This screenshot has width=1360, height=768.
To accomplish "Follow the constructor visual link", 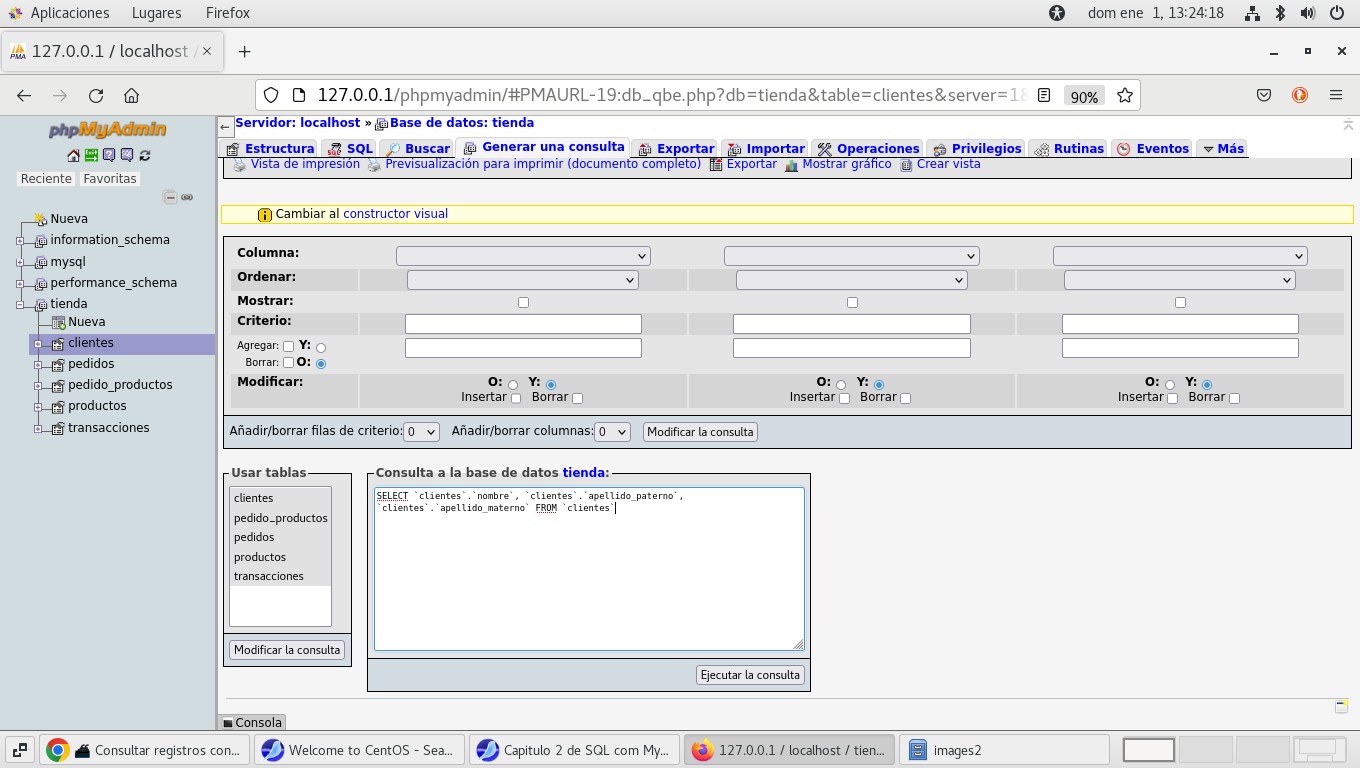I will (395, 214).
